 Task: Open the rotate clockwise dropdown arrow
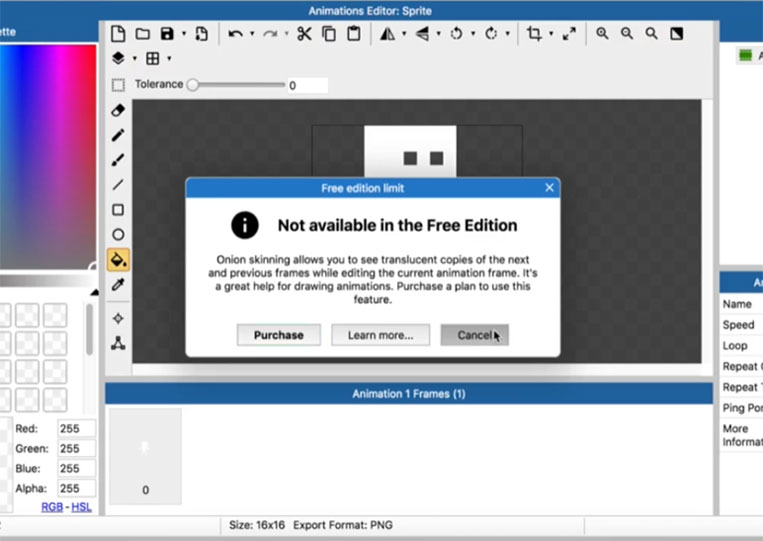click(508, 34)
